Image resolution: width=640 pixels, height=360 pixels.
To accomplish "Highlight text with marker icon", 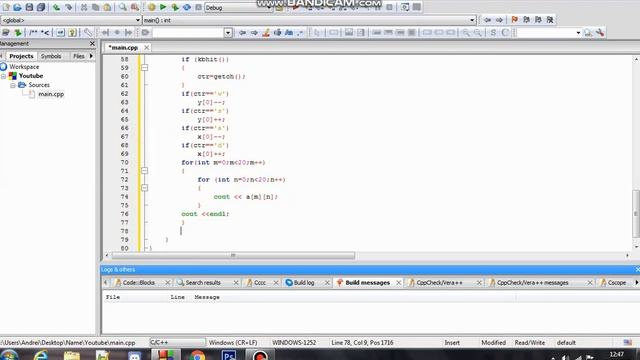I will [266, 32].
